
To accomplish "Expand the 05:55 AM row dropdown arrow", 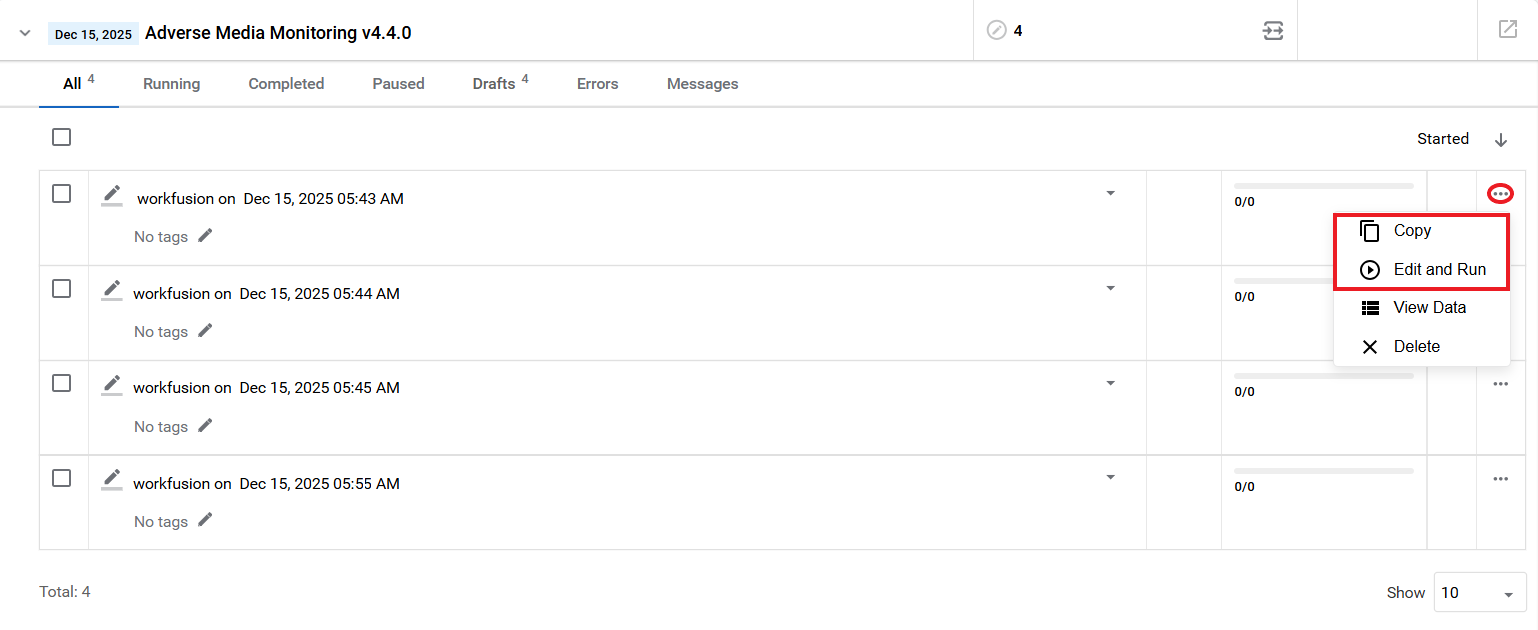I will click(1110, 478).
